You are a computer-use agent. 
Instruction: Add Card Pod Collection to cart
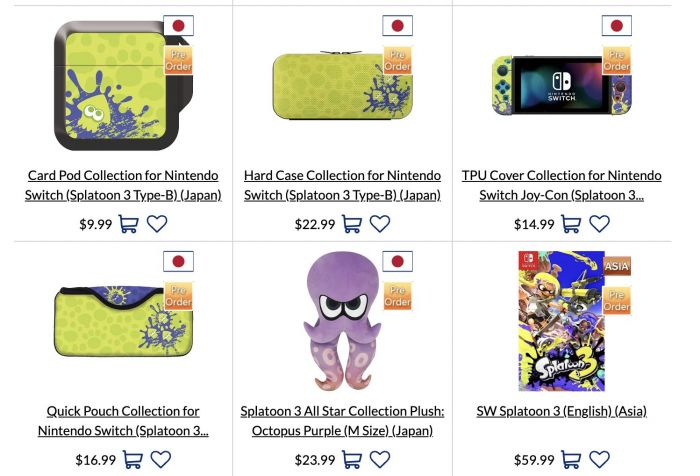coord(129,224)
